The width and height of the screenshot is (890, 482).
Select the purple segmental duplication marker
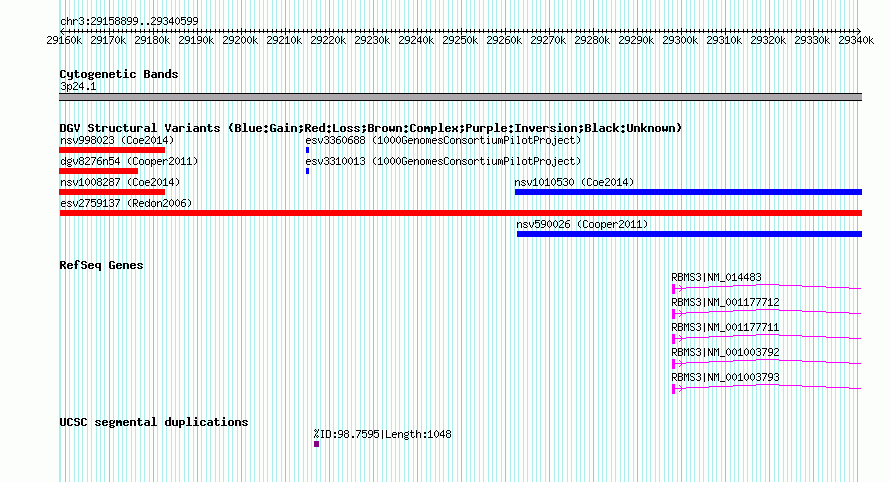click(317, 444)
